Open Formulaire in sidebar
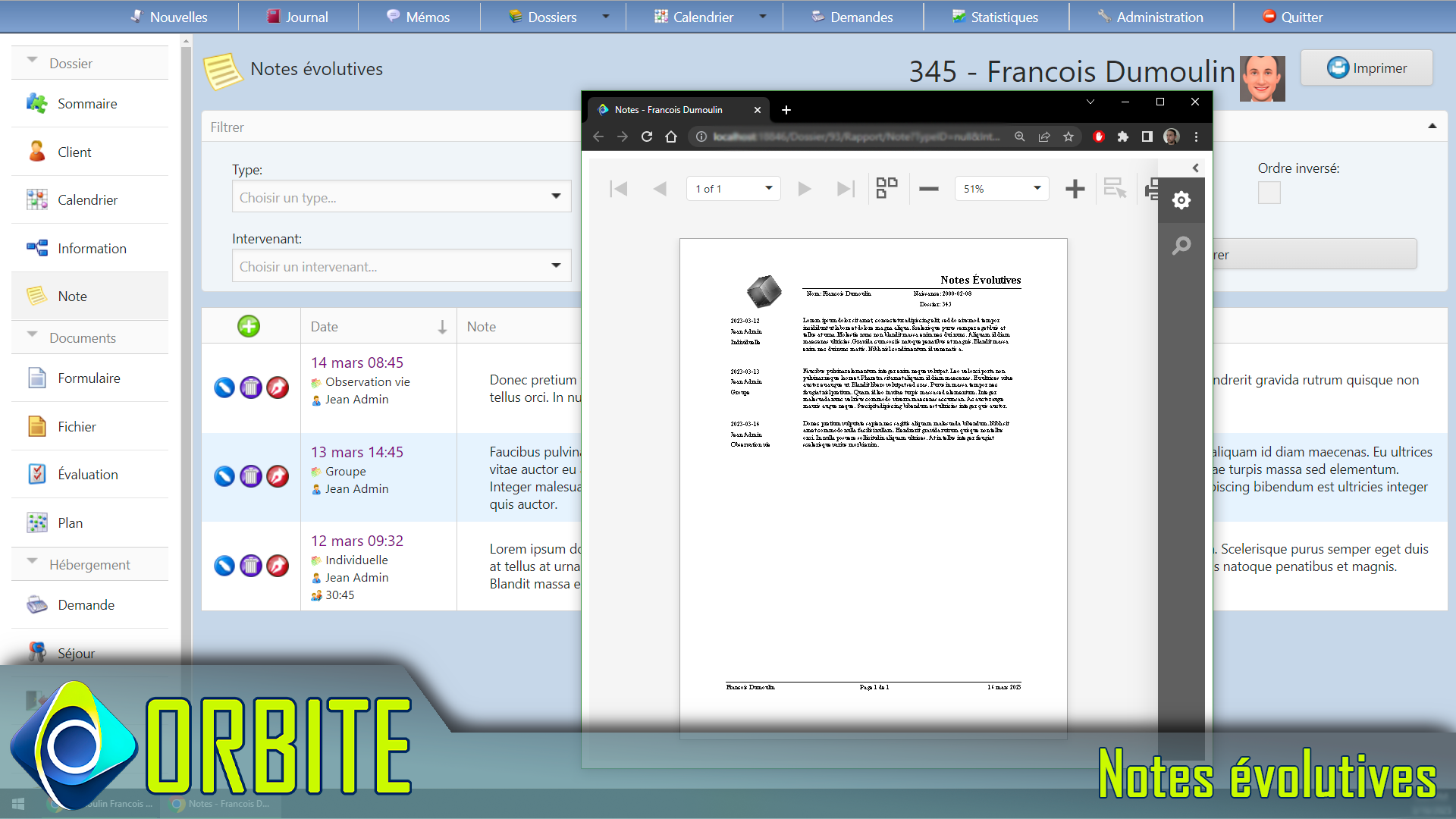This screenshot has height=819, width=1456. pos(89,378)
